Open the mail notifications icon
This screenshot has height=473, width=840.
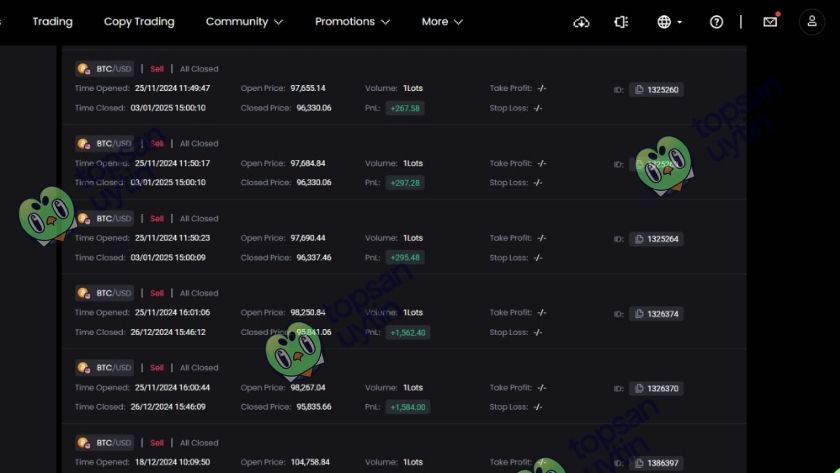(770, 22)
